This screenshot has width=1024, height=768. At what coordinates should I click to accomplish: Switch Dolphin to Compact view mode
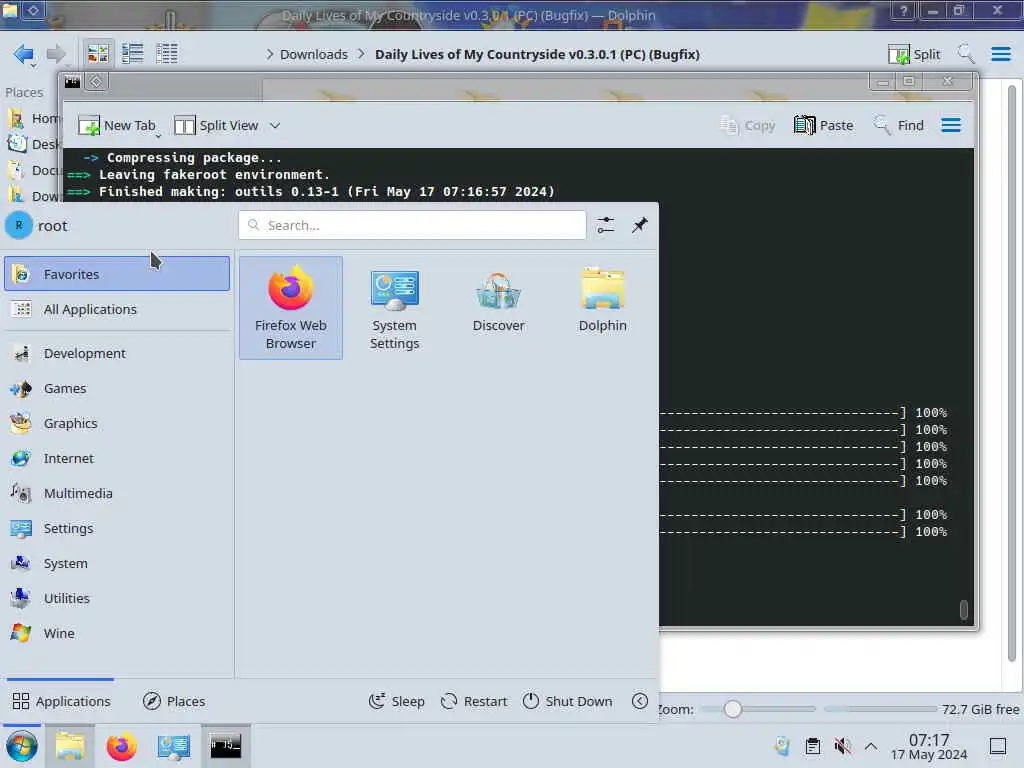pyautogui.click(x=133, y=54)
